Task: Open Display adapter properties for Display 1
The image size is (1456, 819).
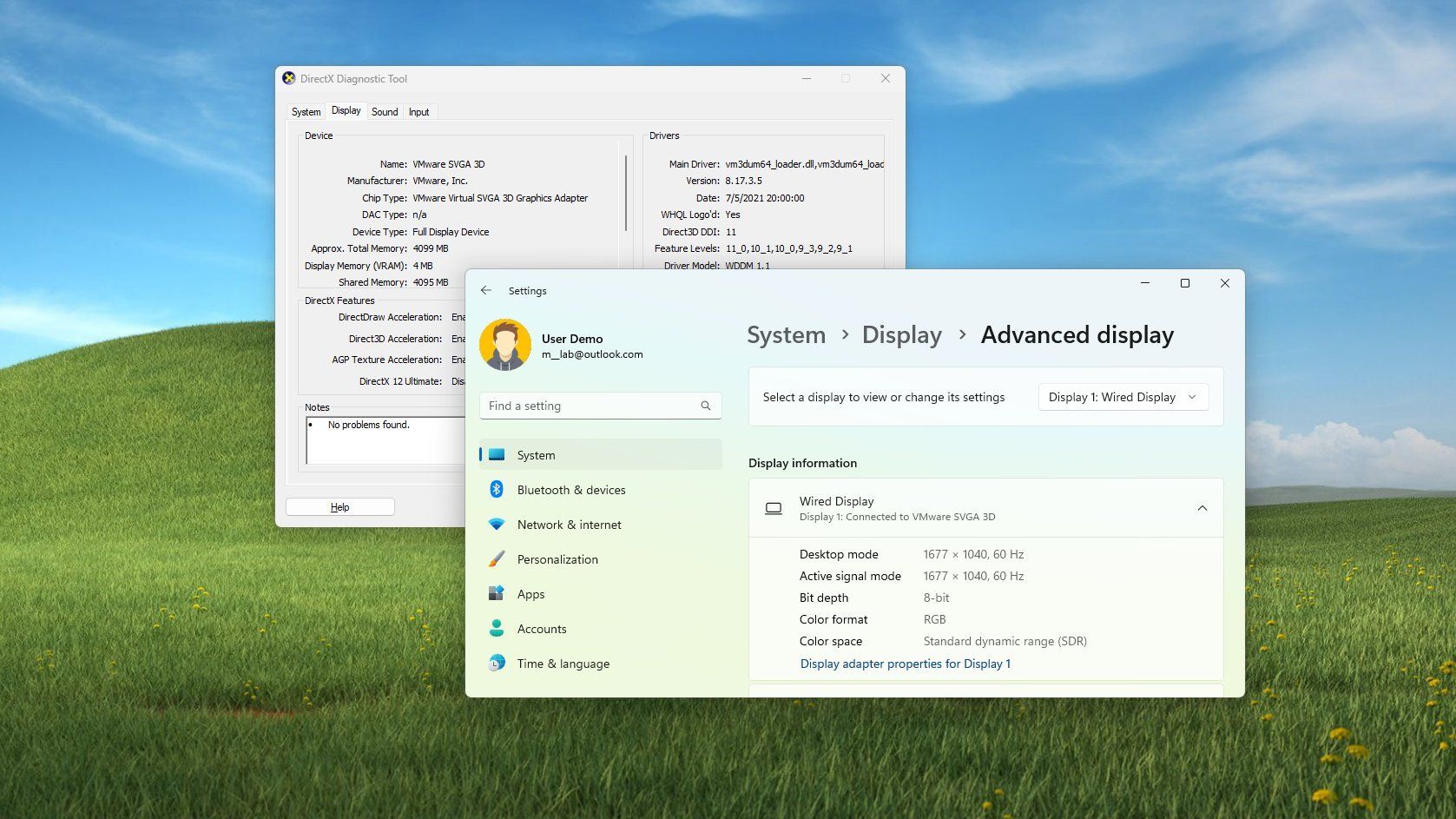Action: [x=906, y=664]
